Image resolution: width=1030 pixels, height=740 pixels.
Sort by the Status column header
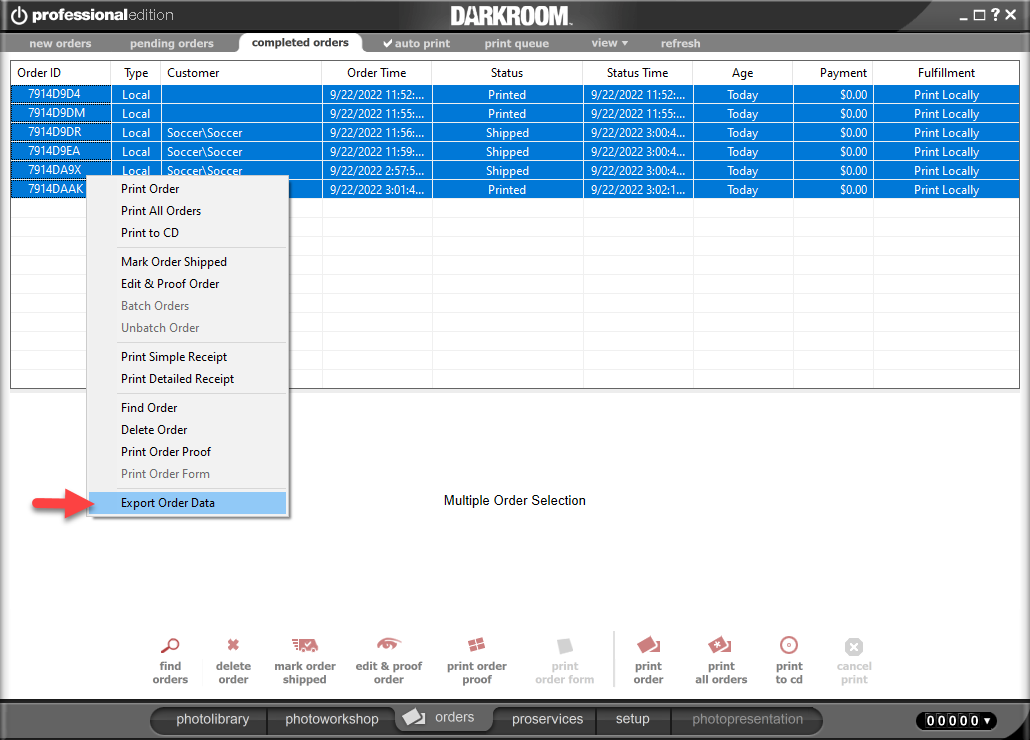tap(506, 73)
